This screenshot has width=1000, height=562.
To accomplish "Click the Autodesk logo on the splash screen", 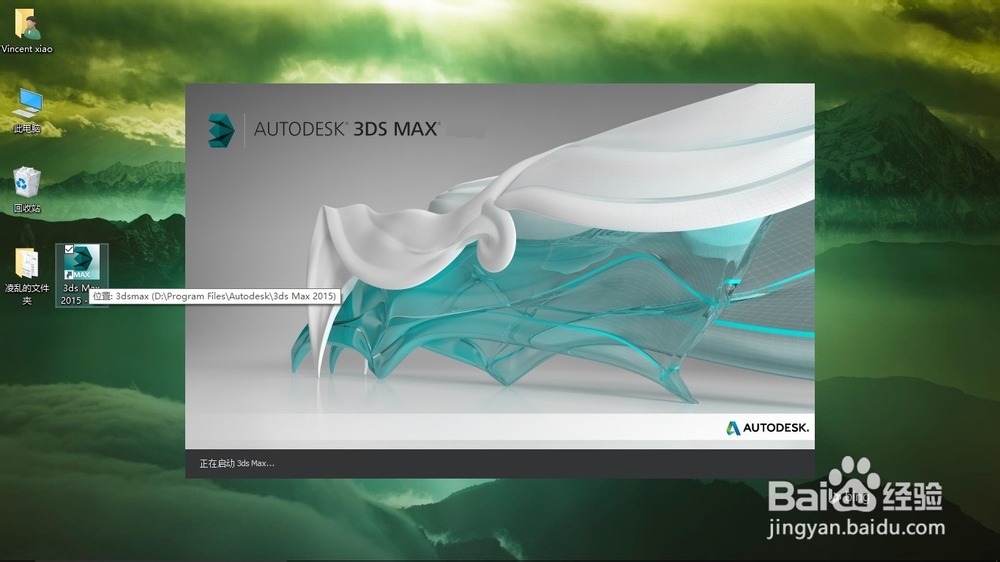I will (767, 427).
